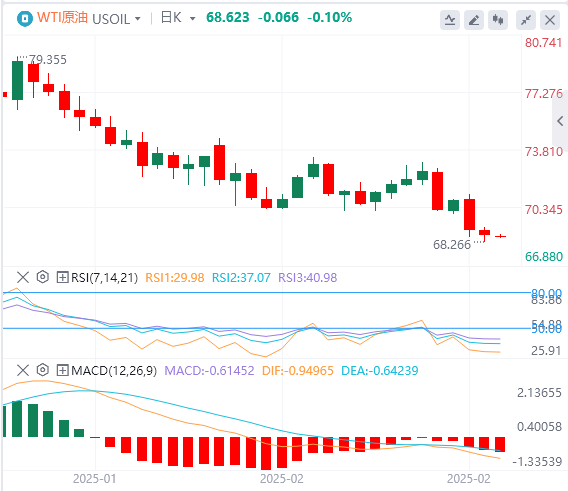Click the 2025-01 date axis marker
The height and width of the screenshot is (491, 568).
[95, 479]
